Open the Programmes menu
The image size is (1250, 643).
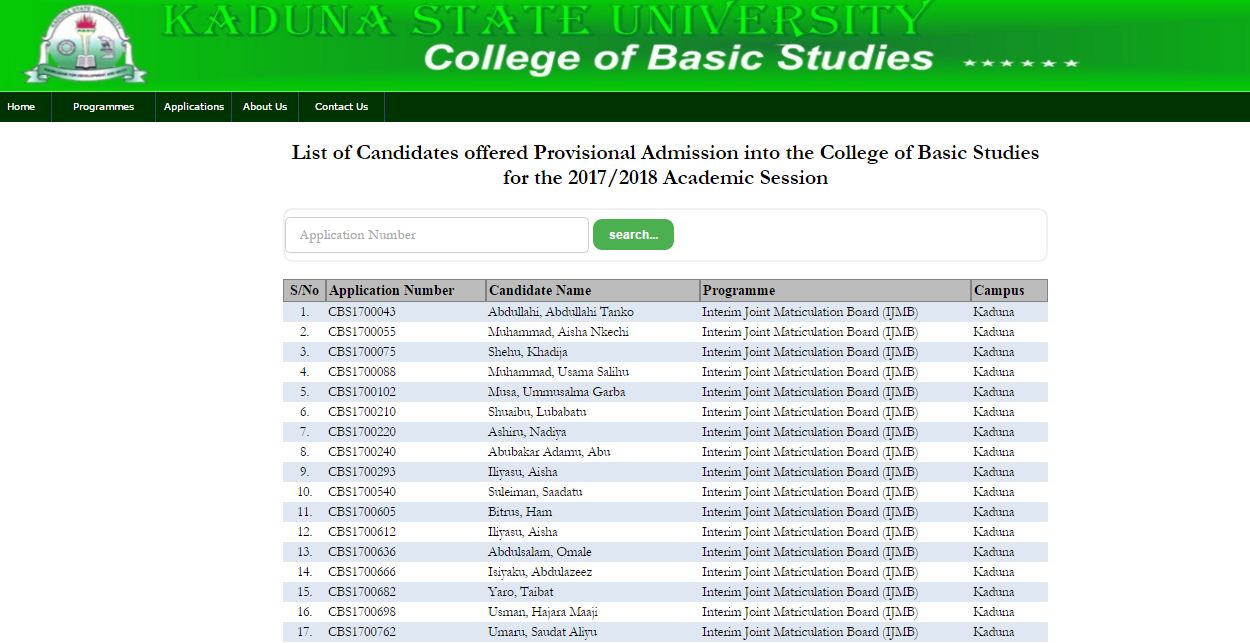click(103, 107)
